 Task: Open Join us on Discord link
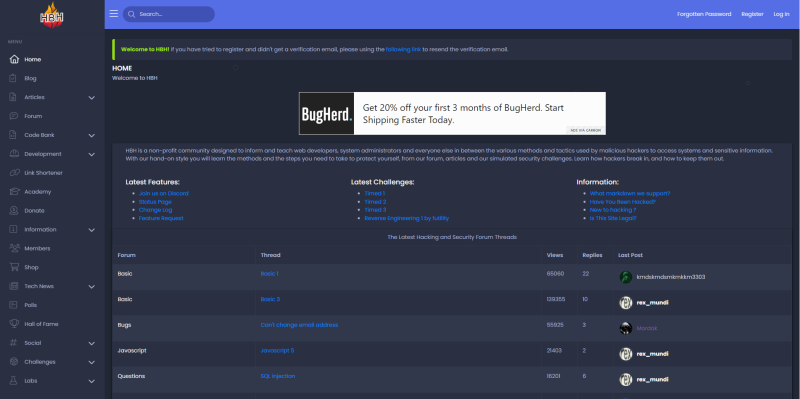pos(163,193)
